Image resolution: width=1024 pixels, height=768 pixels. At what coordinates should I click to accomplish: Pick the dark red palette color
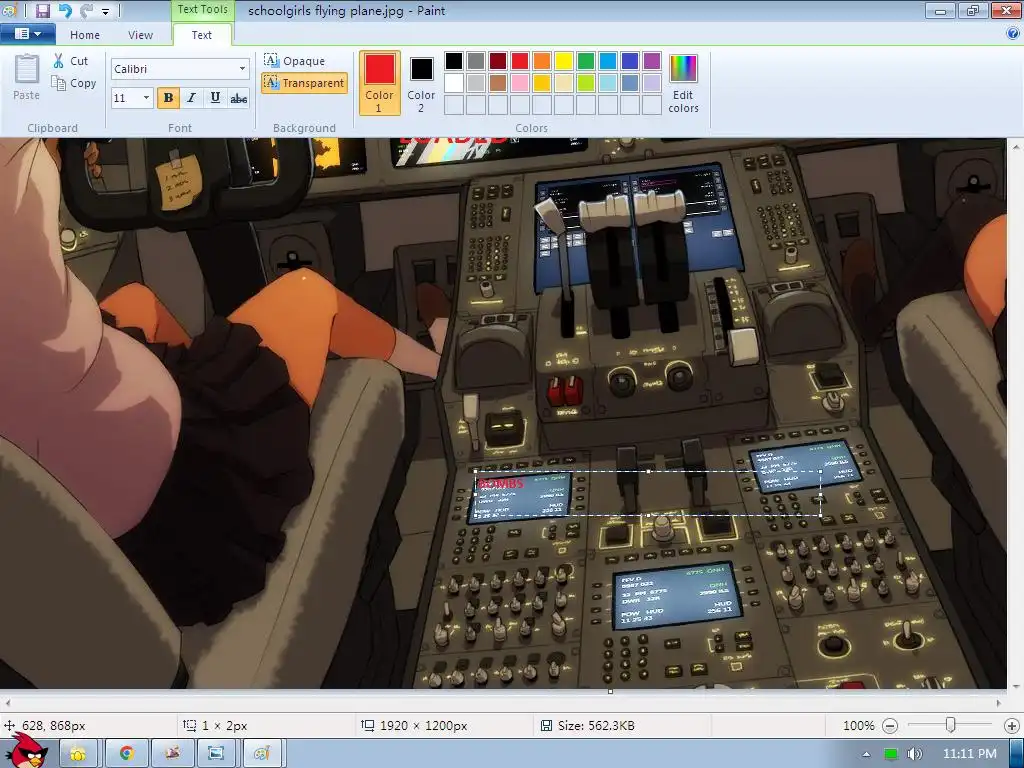pyautogui.click(x=498, y=61)
